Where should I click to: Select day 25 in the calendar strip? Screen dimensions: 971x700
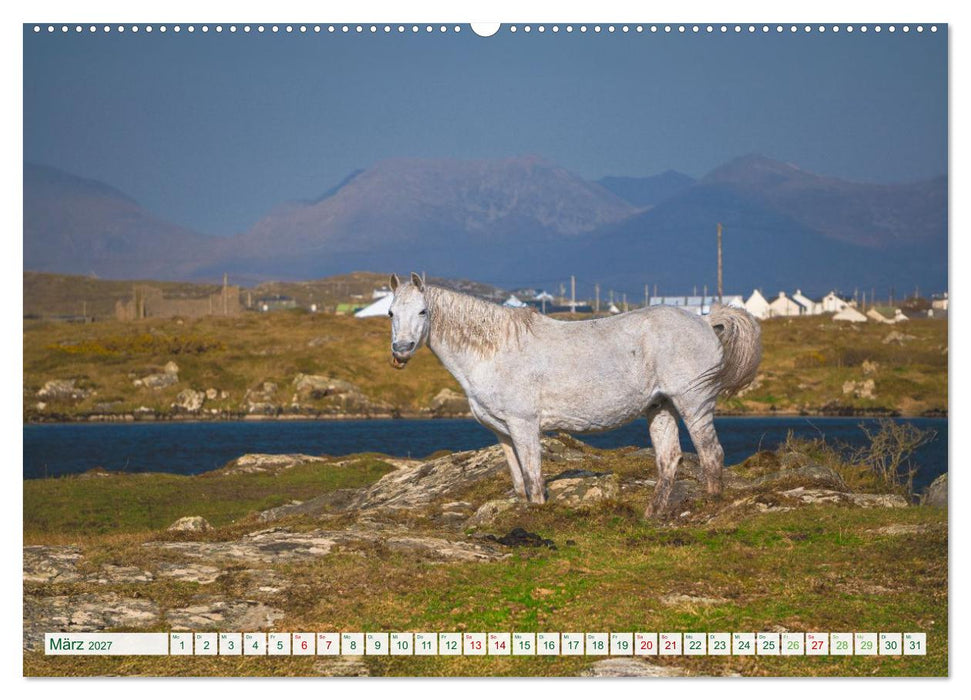pyautogui.click(x=769, y=644)
